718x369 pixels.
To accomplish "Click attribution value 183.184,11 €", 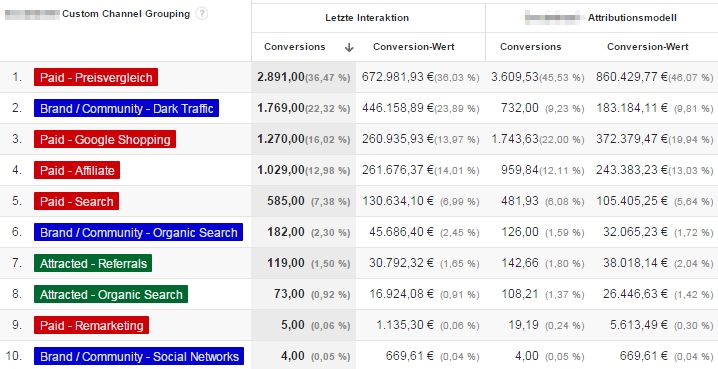I will pos(631,109).
